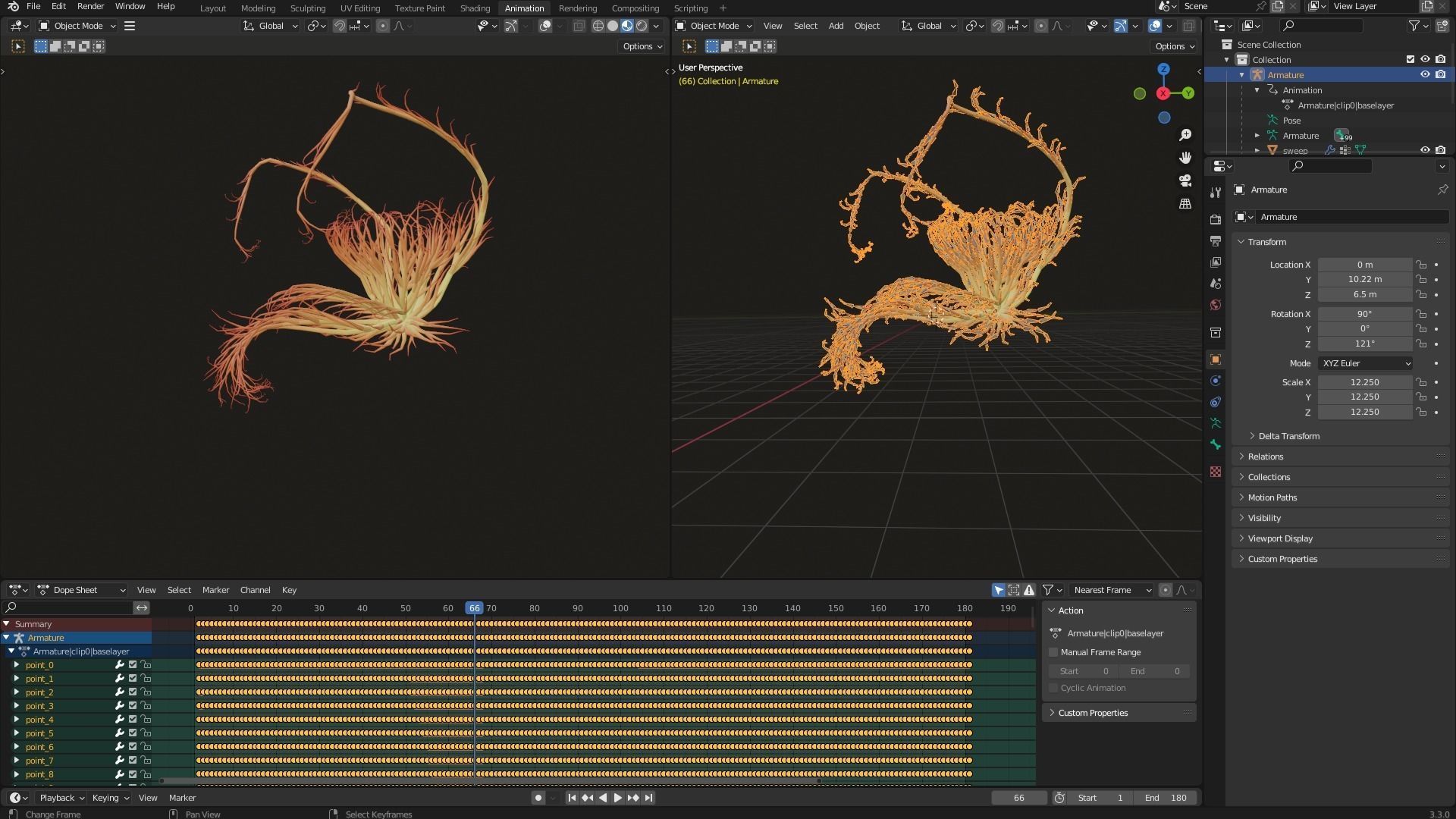Viewport: 1456px width, 819px height.
Task: Click the current frame field showing 66
Action: point(1018,798)
